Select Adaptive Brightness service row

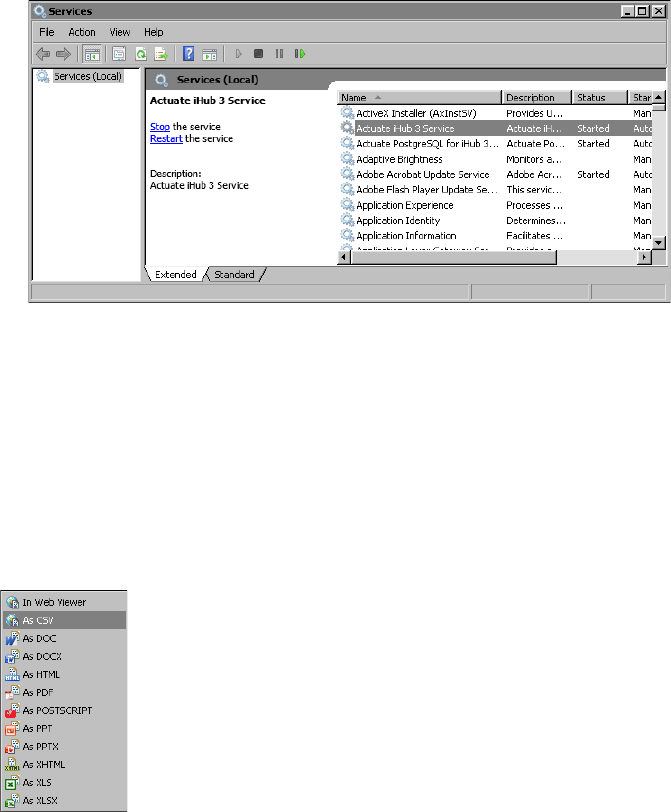[495, 159]
